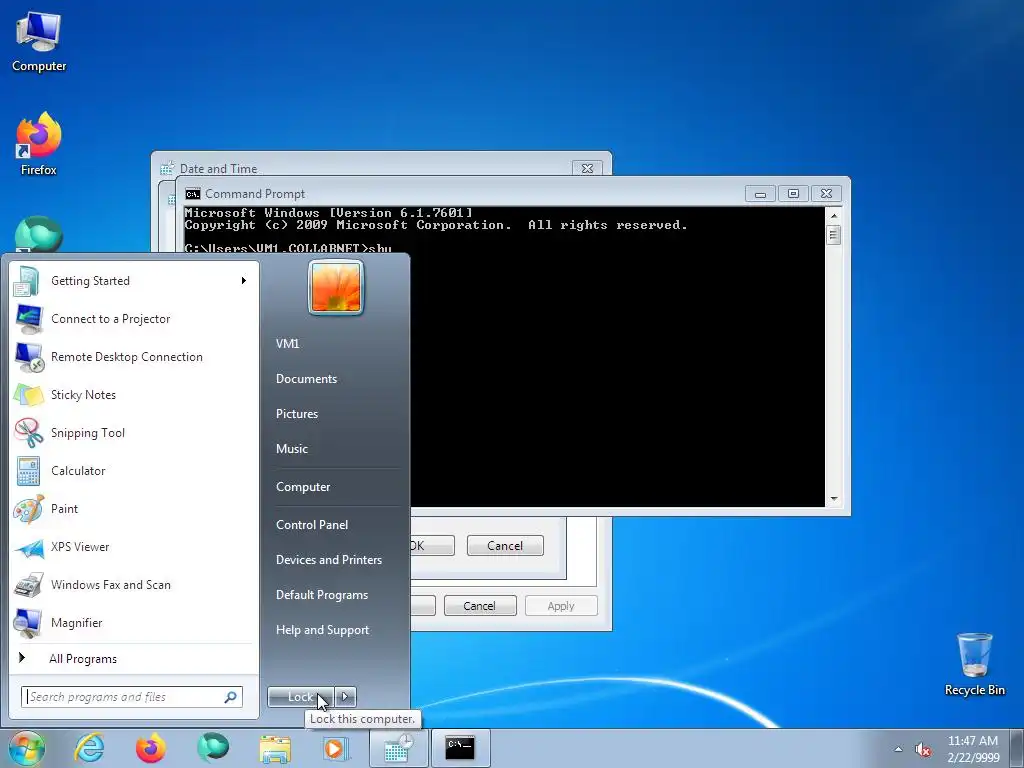This screenshot has width=1024, height=768.
Task: Close the Date and Time window
Action: 587,168
